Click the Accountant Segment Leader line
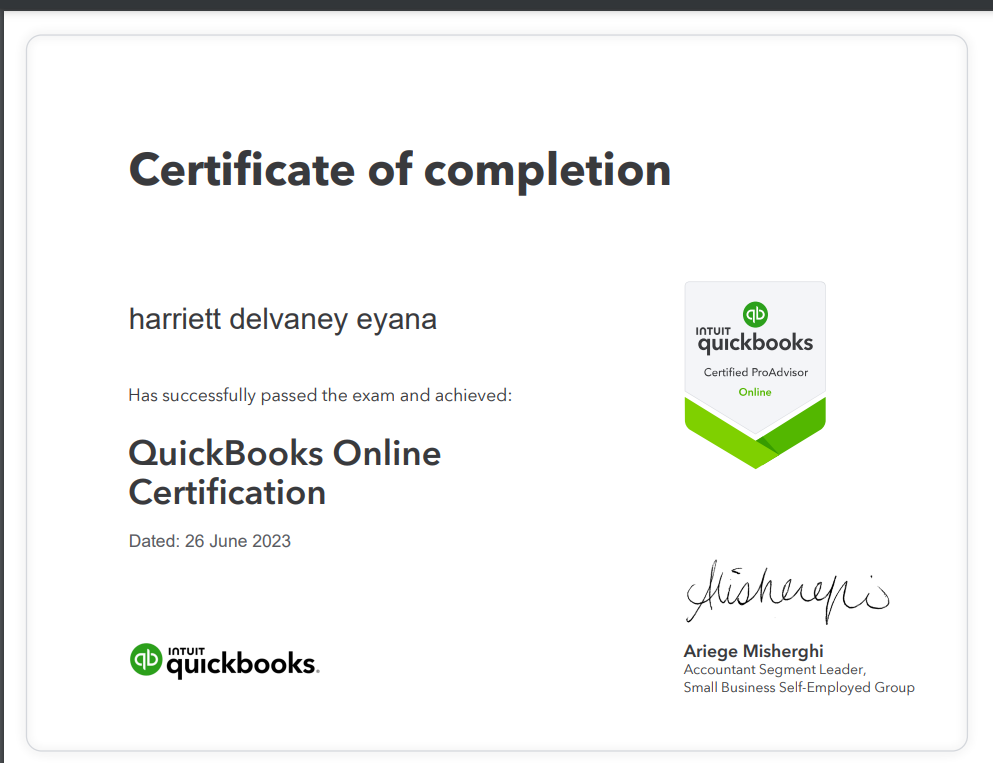Image resolution: width=993 pixels, height=763 pixels. 775,669
